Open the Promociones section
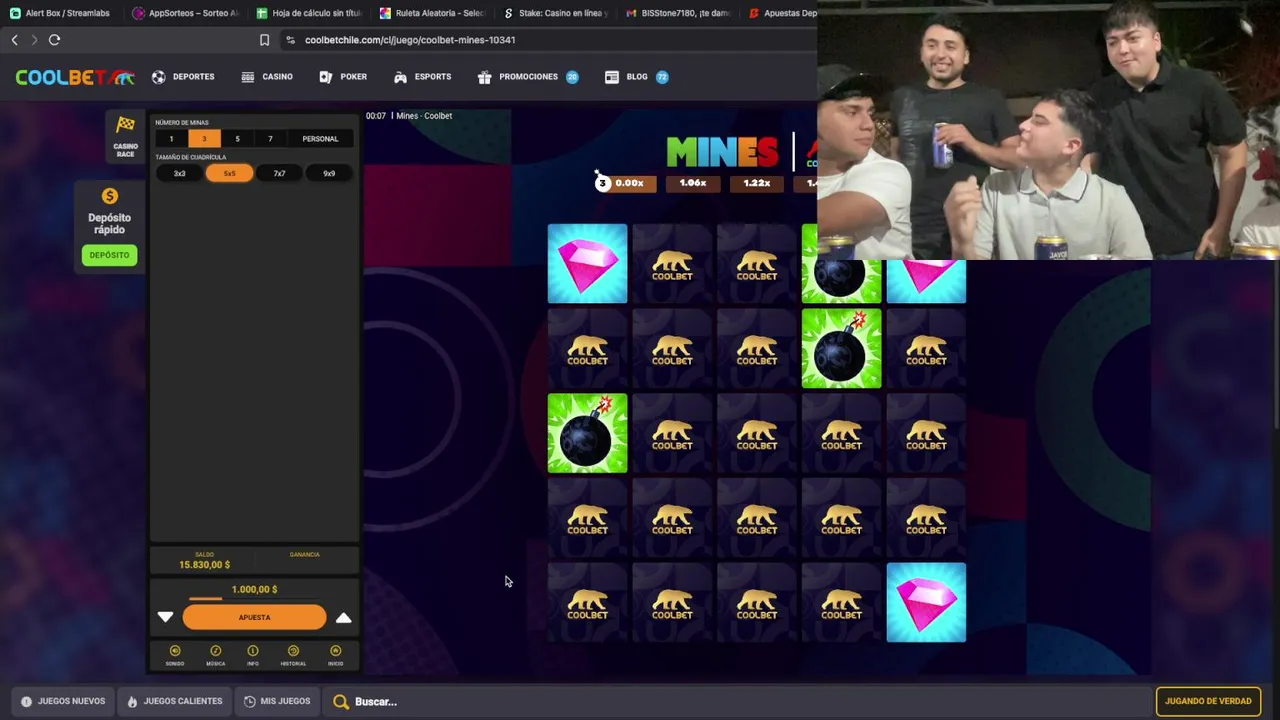1280x720 pixels. tap(528, 77)
